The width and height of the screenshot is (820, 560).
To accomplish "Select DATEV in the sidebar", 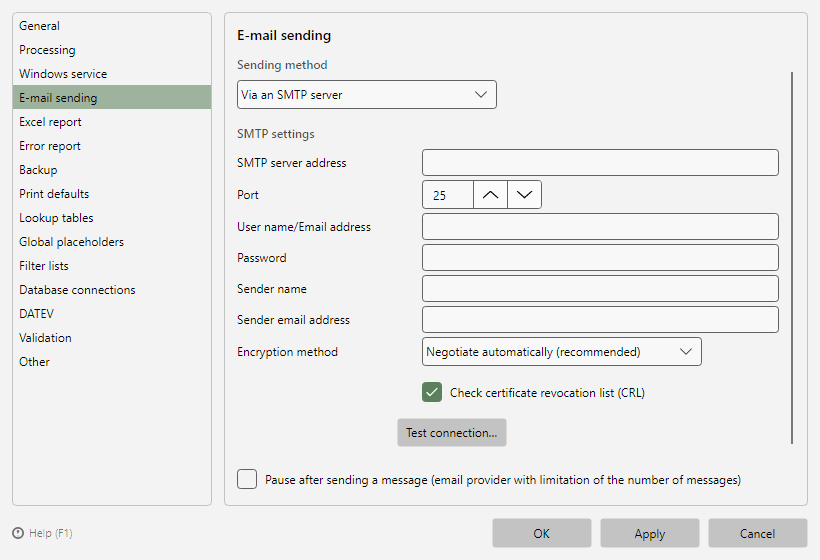I will pos(112,314).
